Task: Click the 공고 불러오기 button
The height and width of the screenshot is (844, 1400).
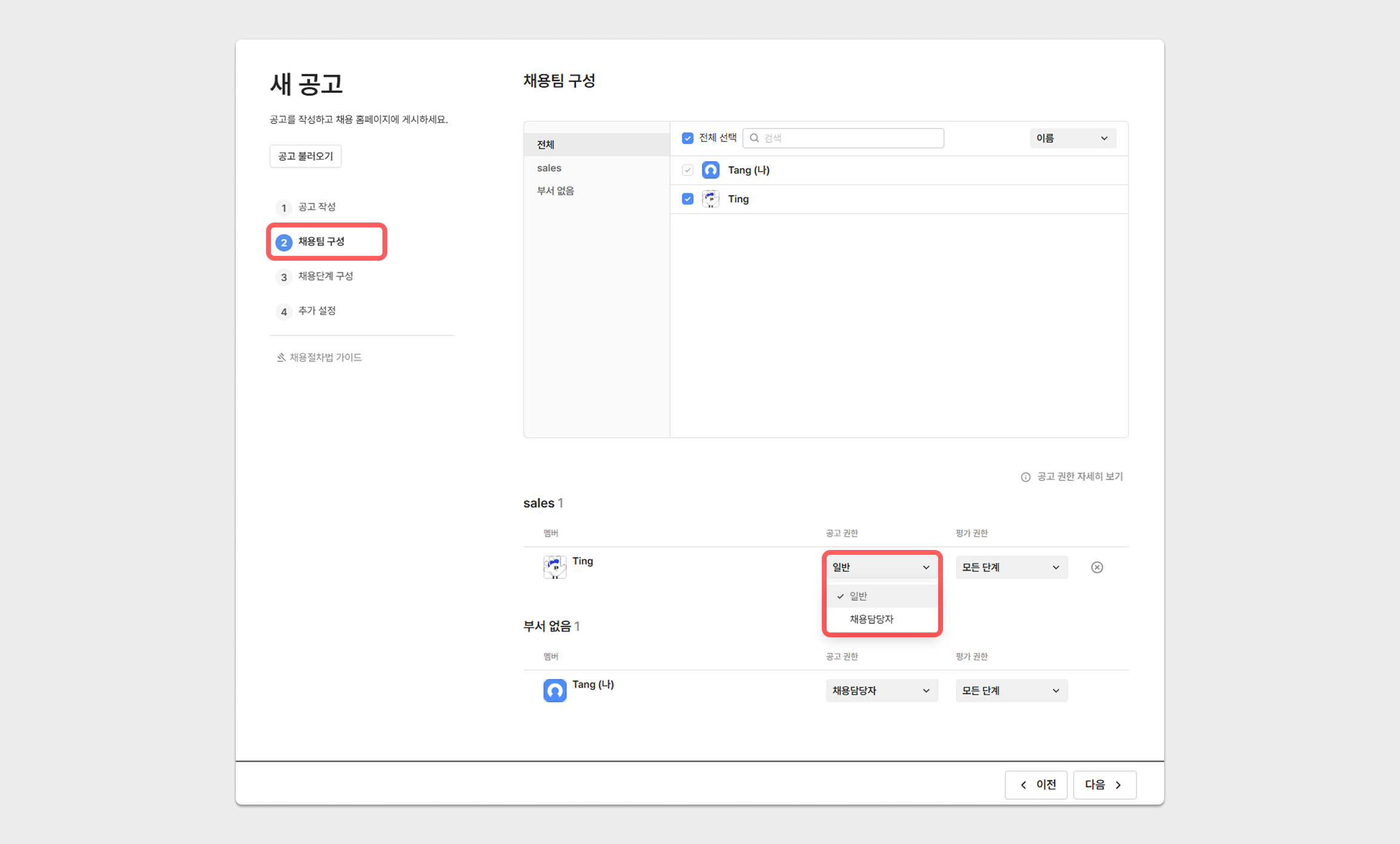Action: click(305, 156)
